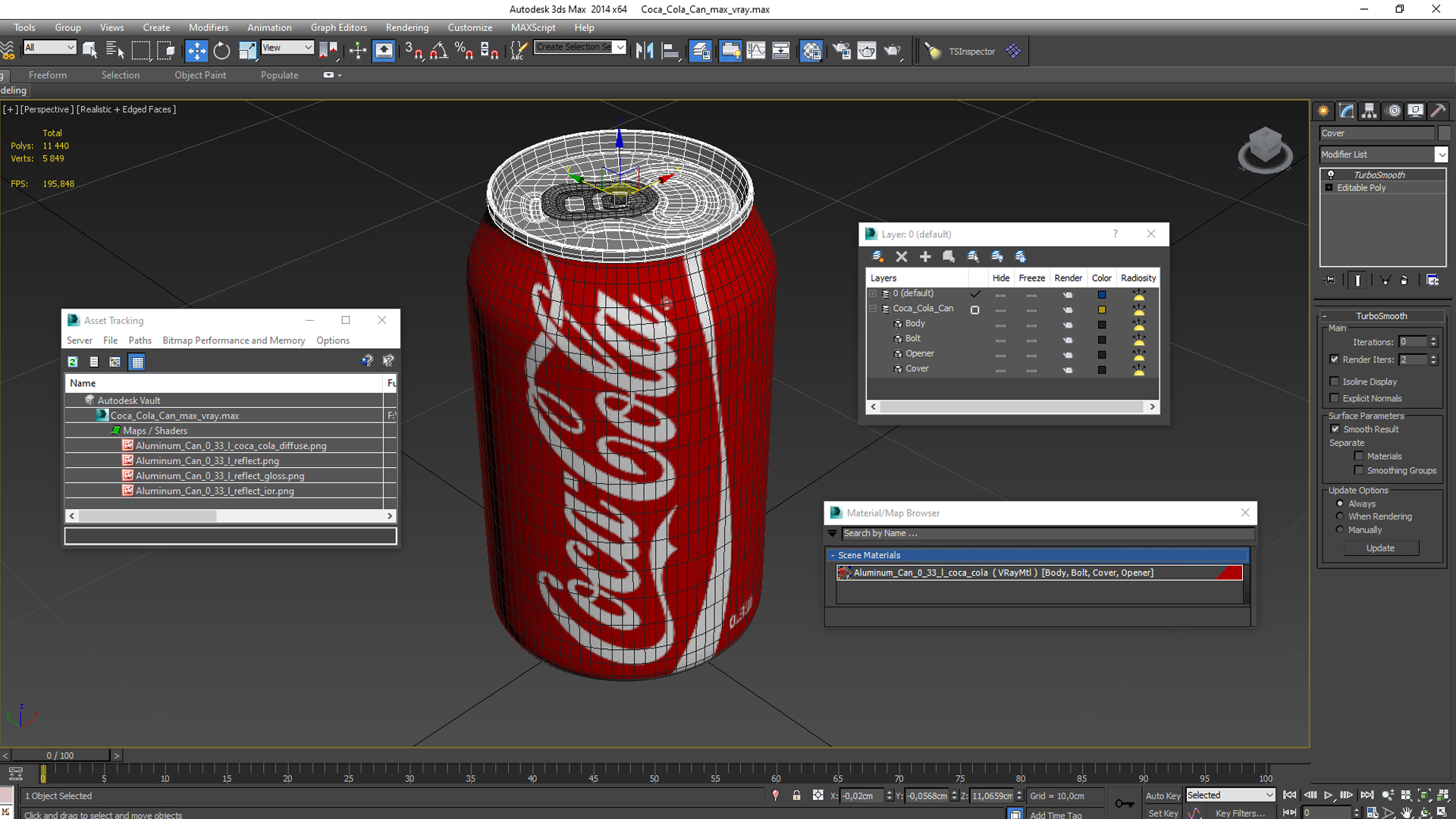
Task: Open the Modifier List dropdown
Action: pyautogui.click(x=1383, y=154)
